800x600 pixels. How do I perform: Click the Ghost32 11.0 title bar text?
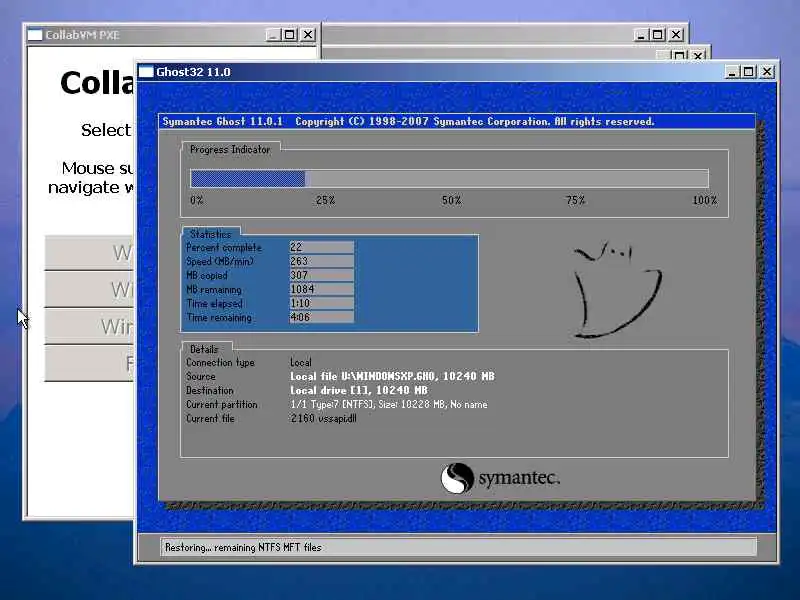point(193,72)
